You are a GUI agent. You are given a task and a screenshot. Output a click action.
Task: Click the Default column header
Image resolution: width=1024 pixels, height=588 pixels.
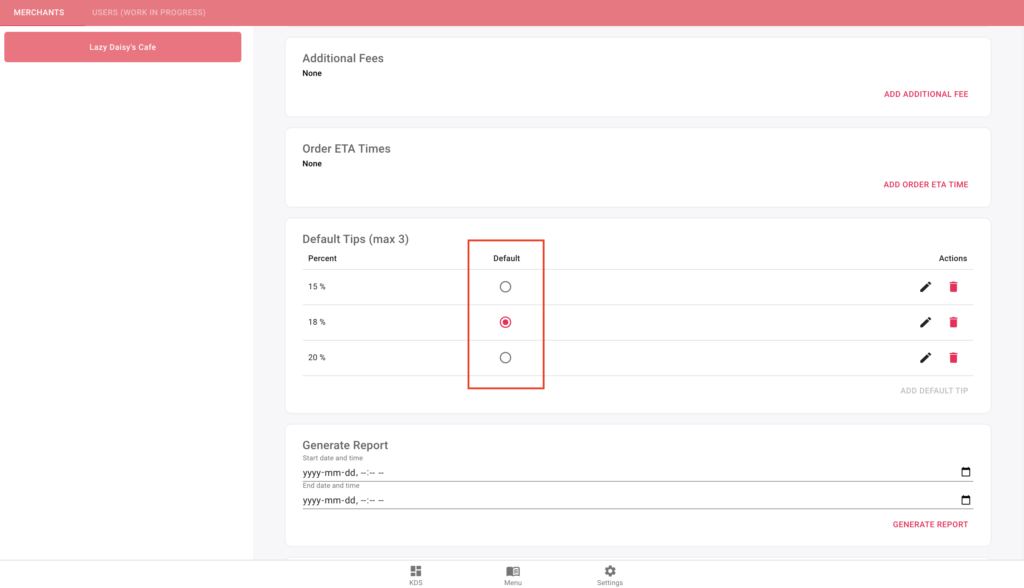pos(506,259)
